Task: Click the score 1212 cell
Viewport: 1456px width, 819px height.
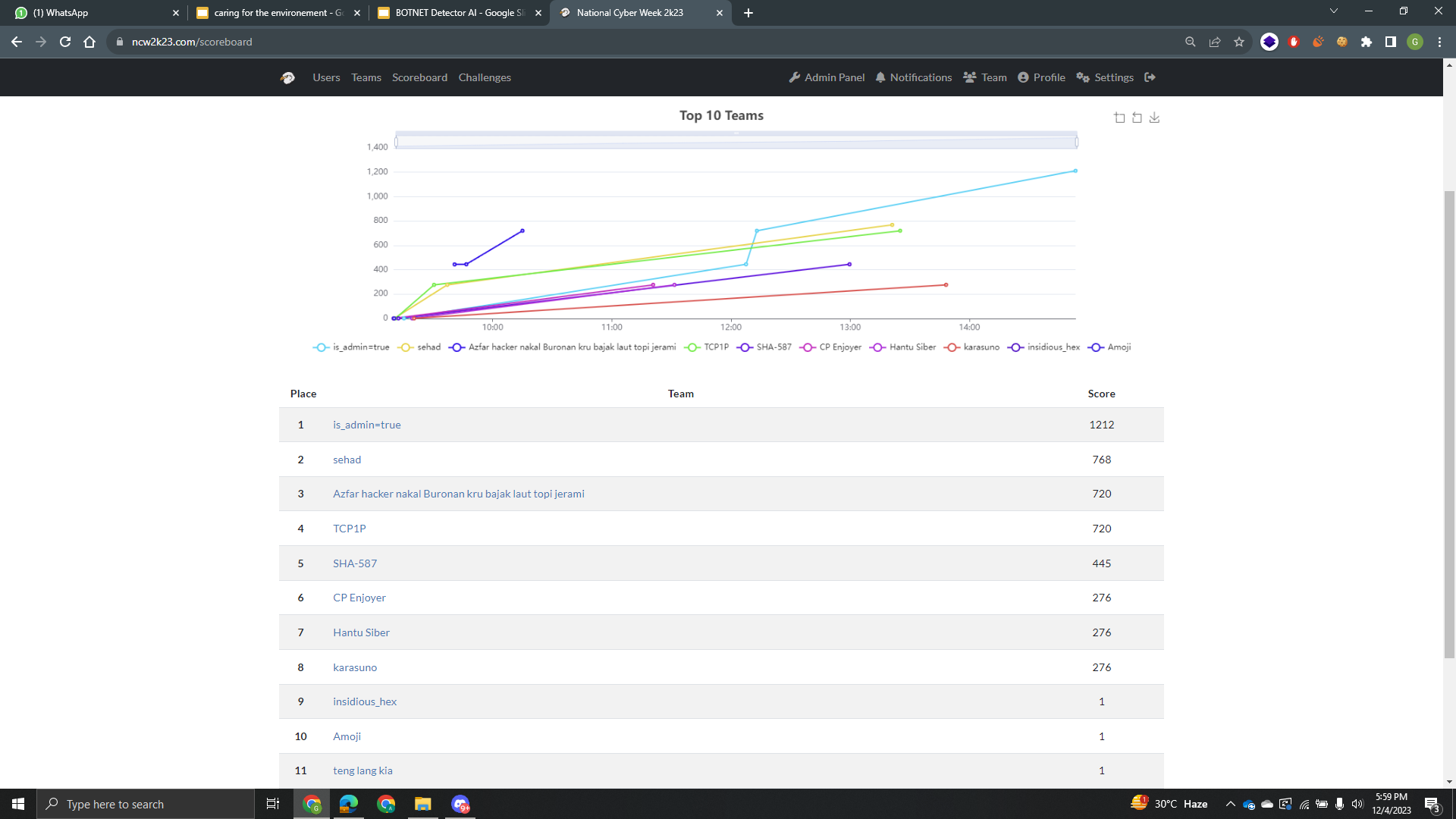Action: (1101, 425)
